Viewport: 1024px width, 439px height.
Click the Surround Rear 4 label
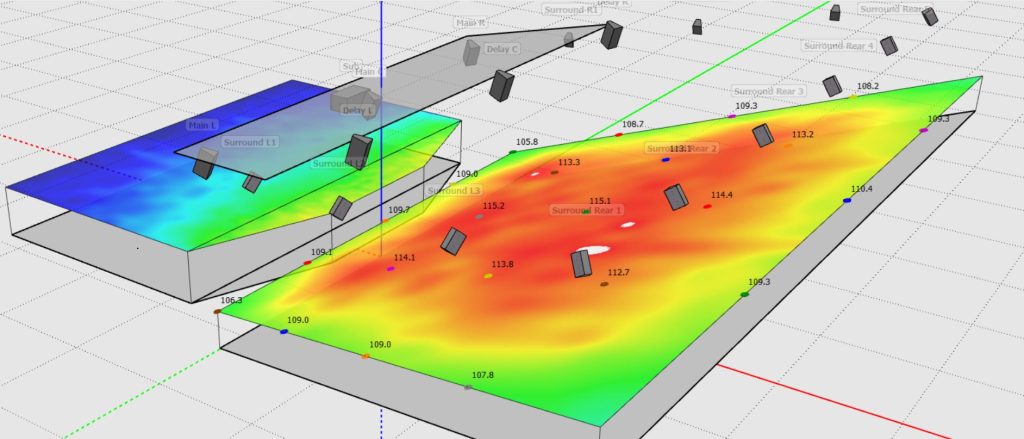coord(839,46)
